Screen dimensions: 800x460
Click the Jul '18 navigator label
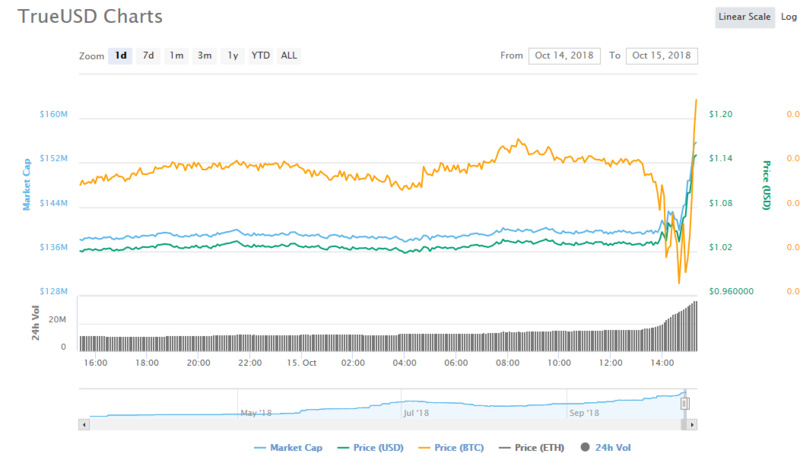point(416,413)
